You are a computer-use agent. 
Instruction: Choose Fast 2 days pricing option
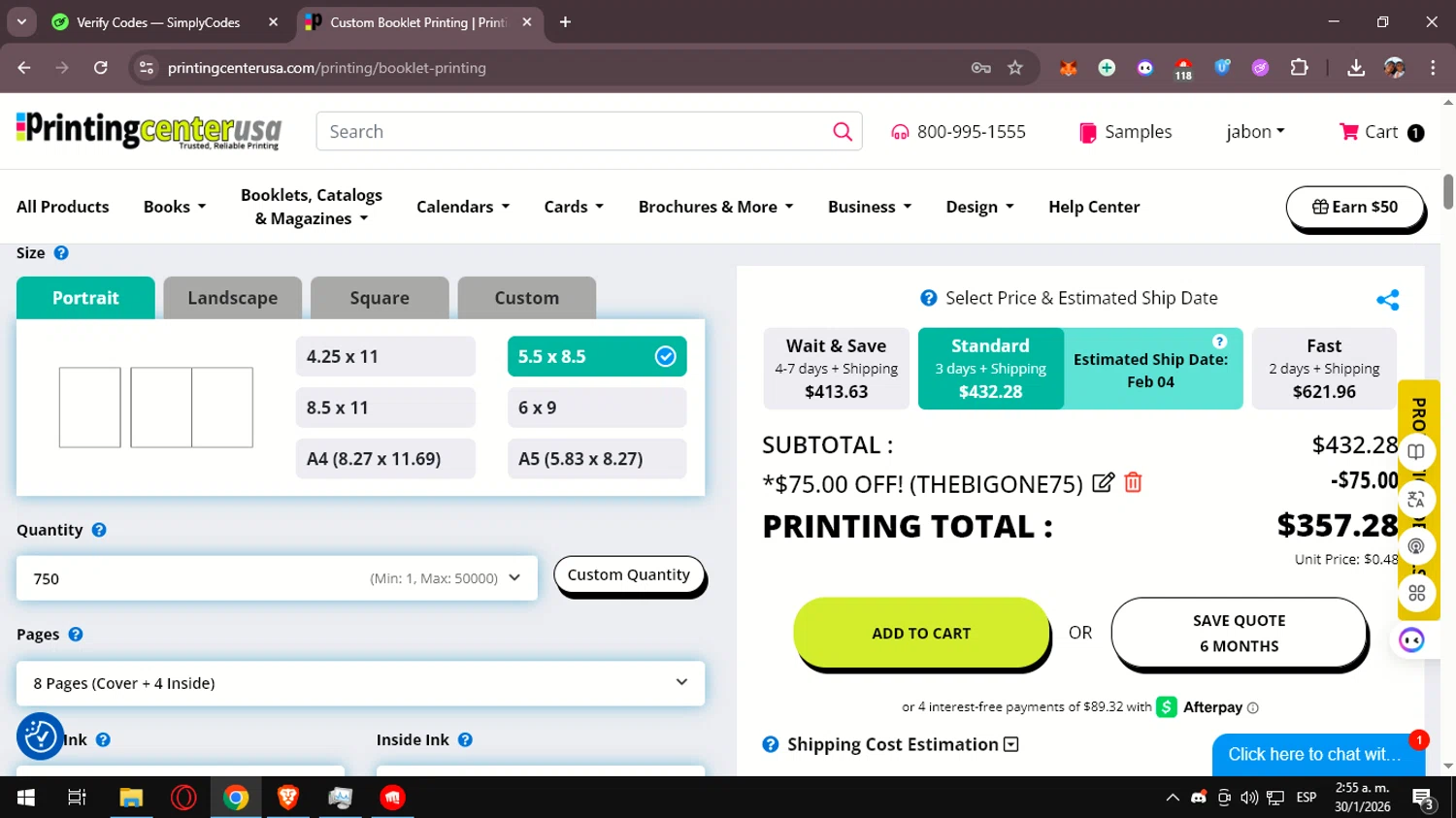(1324, 369)
